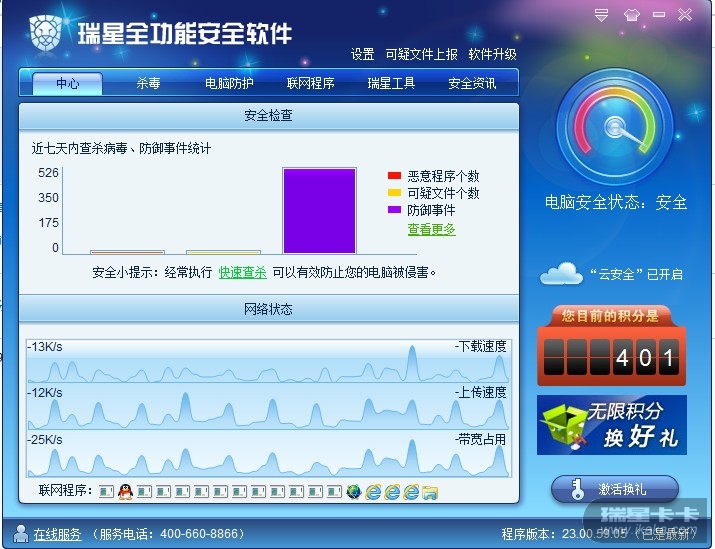Click the 联网程序： label above status bar

pos(66,491)
